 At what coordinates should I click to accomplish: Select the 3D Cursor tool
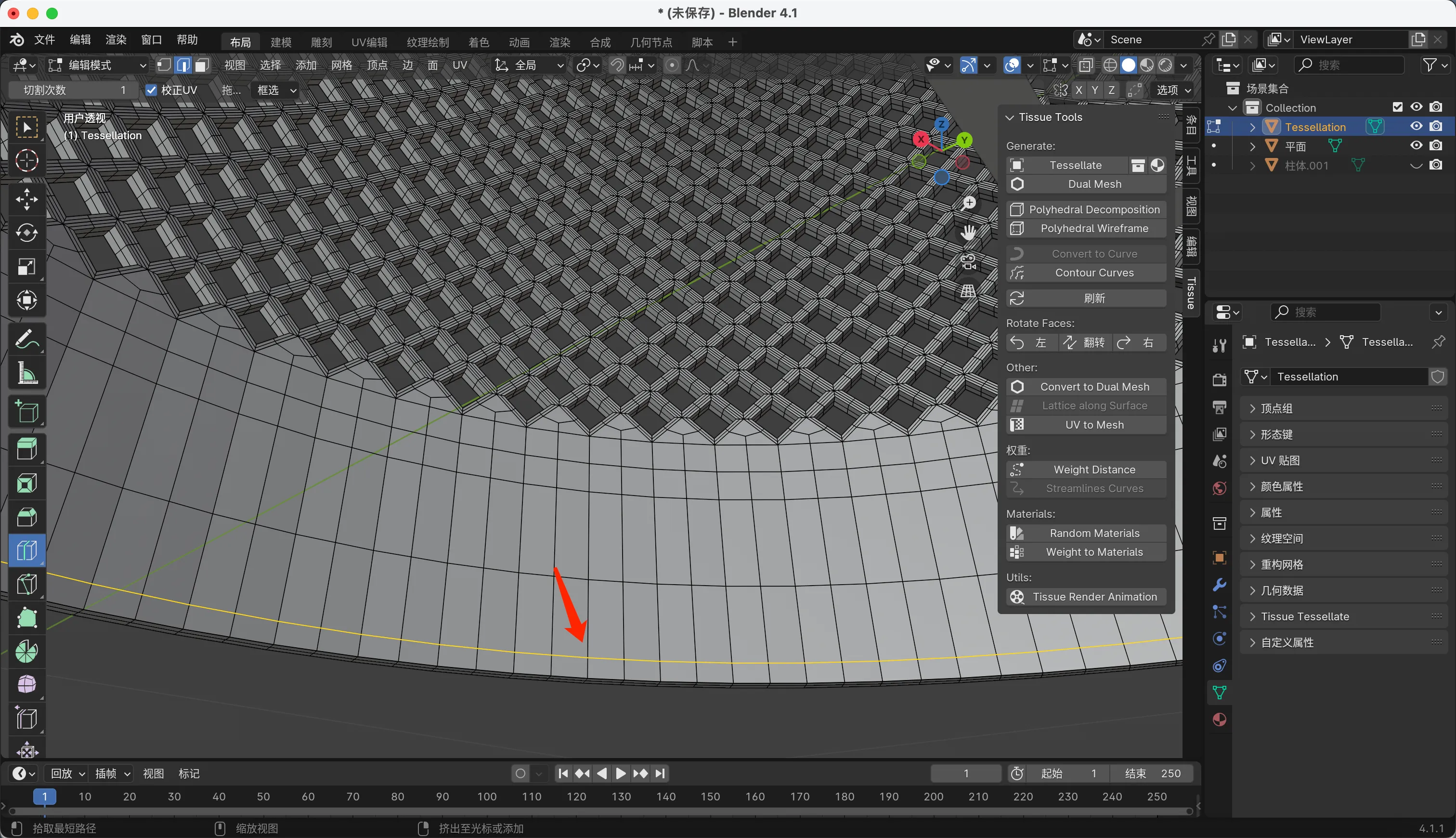click(x=26, y=160)
